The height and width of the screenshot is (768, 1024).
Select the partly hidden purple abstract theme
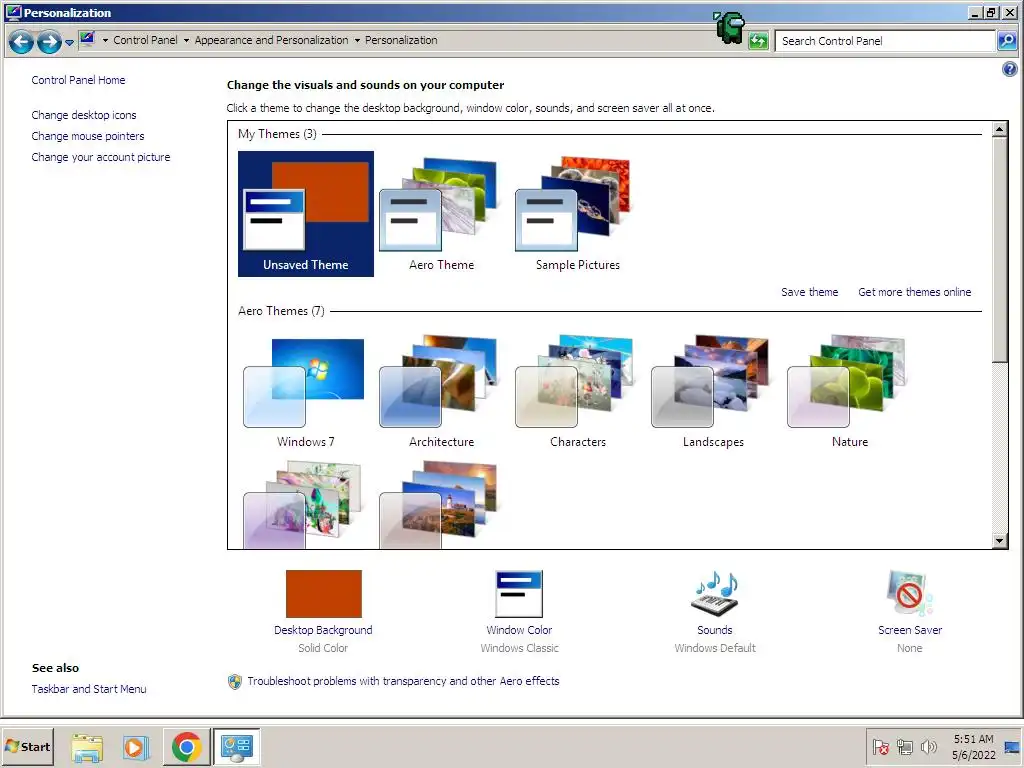click(x=302, y=504)
